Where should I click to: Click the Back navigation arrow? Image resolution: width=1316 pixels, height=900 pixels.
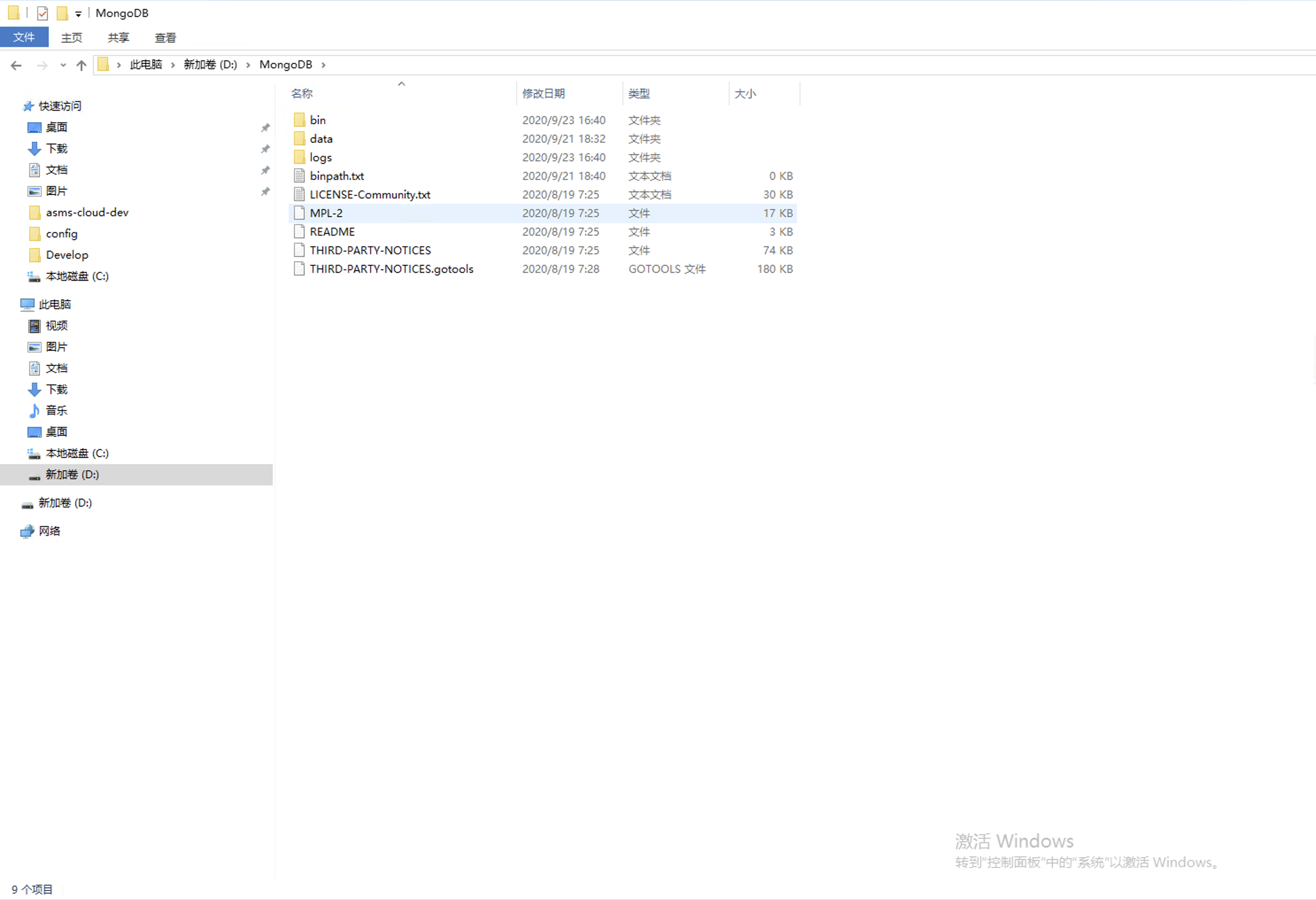click(x=16, y=65)
